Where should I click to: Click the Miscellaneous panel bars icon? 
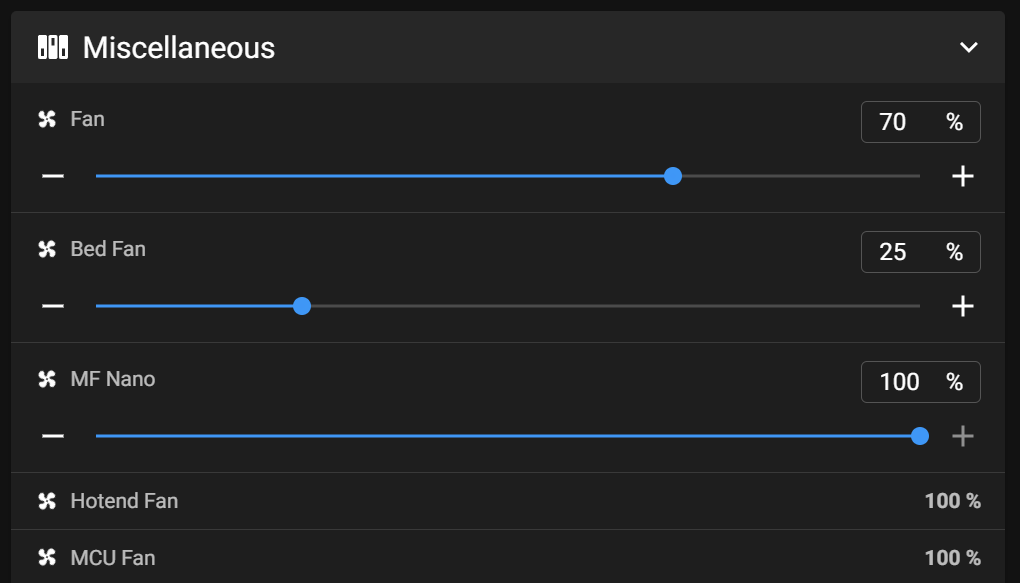pos(53,47)
